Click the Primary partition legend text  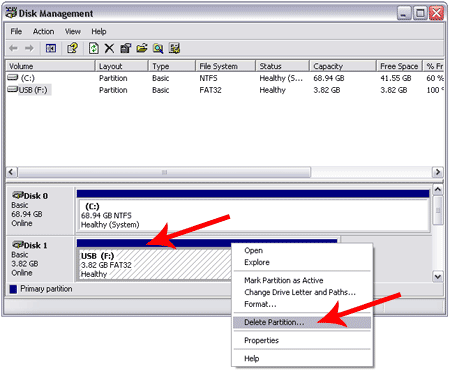(x=46, y=289)
